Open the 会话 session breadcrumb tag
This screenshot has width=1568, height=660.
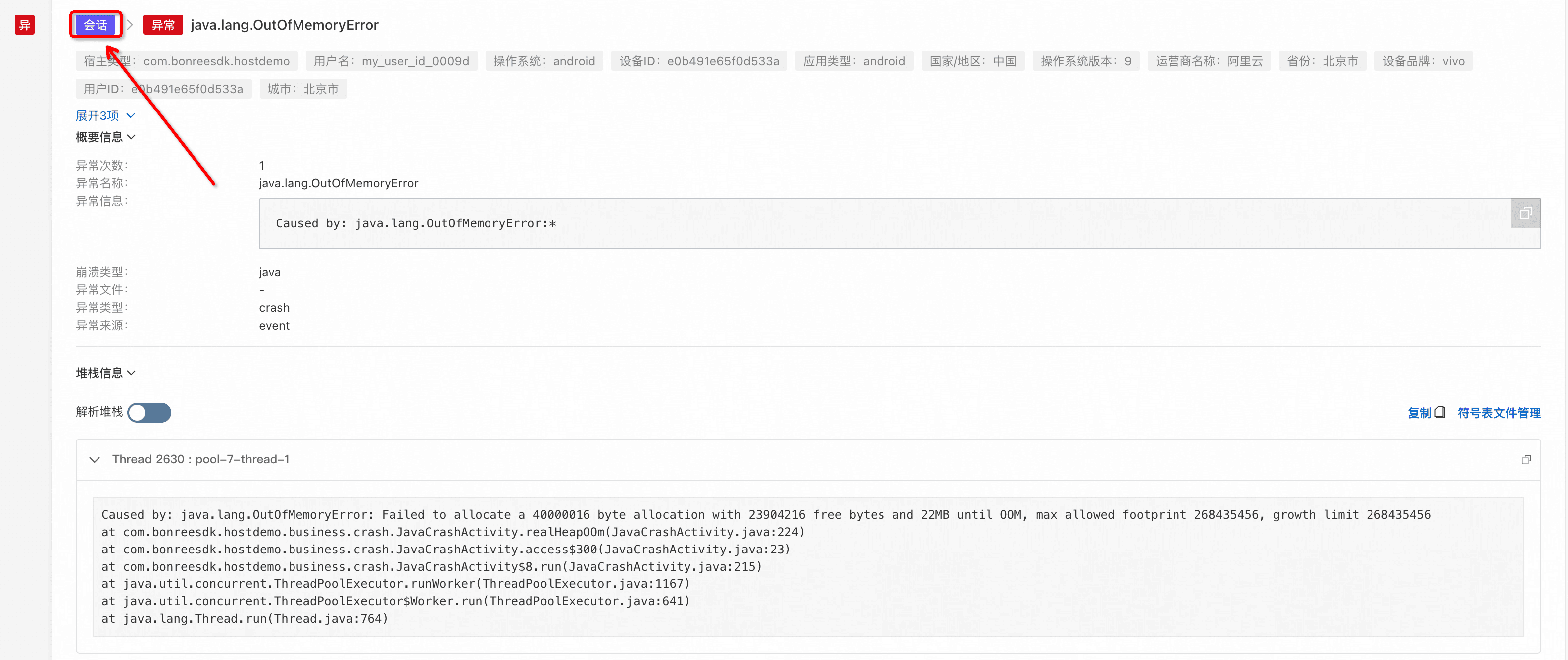coord(96,25)
